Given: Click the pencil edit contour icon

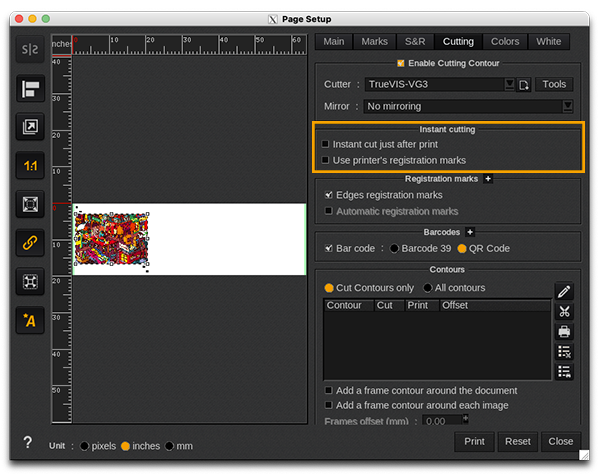Looking at the screenshot, I should 564,292.
